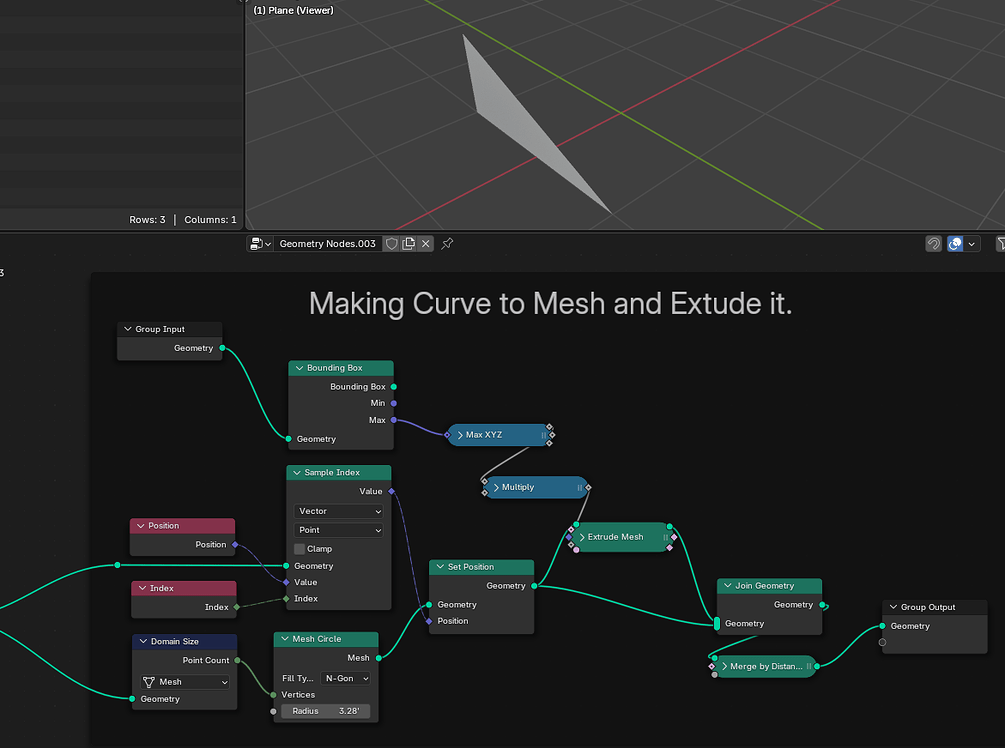The width and height of the screenshot is (1005, 748).
Task: Expand the collapsed Max XYZ node
Action: 460,435
